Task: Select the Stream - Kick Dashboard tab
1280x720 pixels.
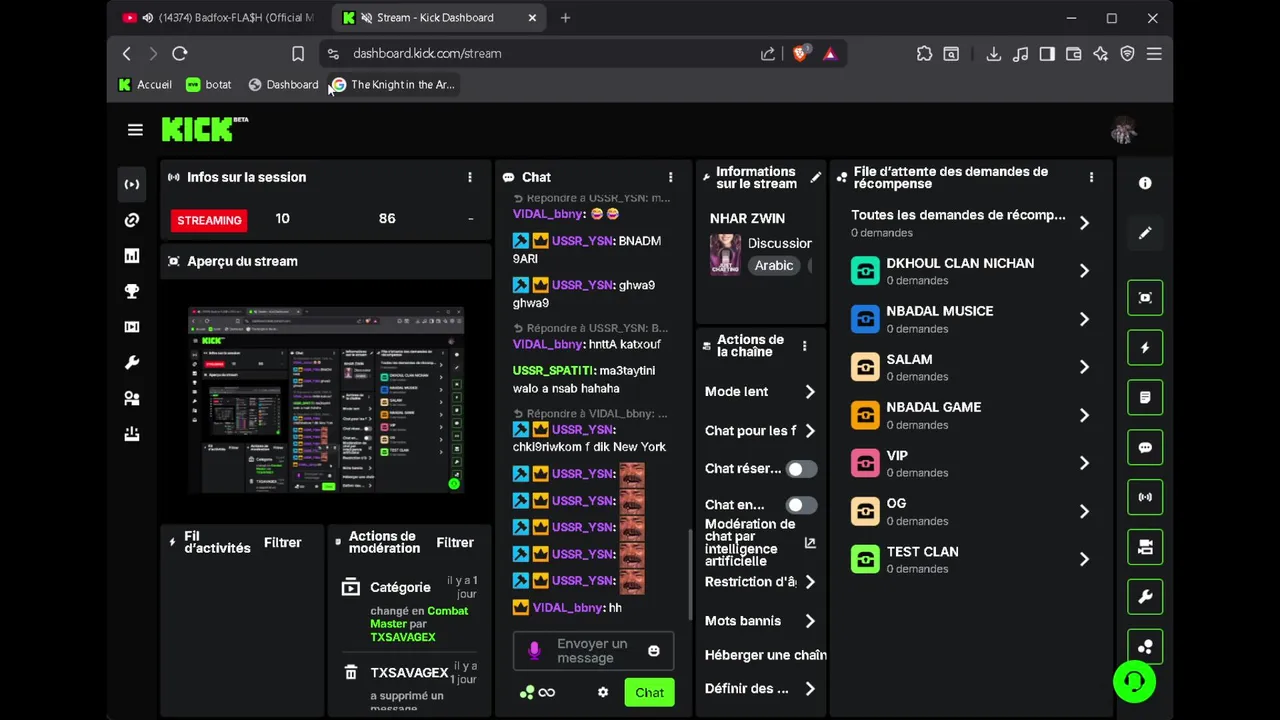Action: [x=436, y=18]
